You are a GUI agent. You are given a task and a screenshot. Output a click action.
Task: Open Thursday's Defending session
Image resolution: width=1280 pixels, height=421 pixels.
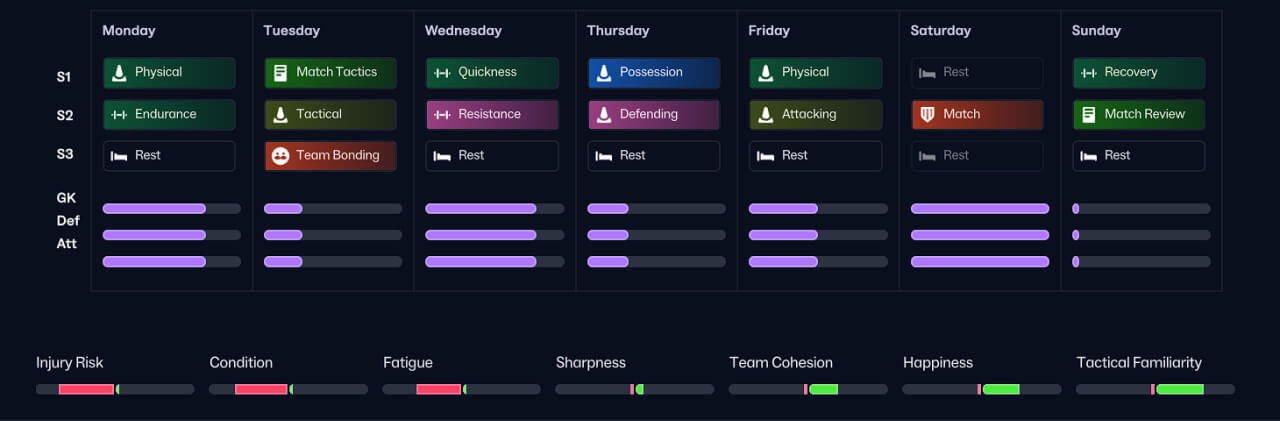click(653, 114)
